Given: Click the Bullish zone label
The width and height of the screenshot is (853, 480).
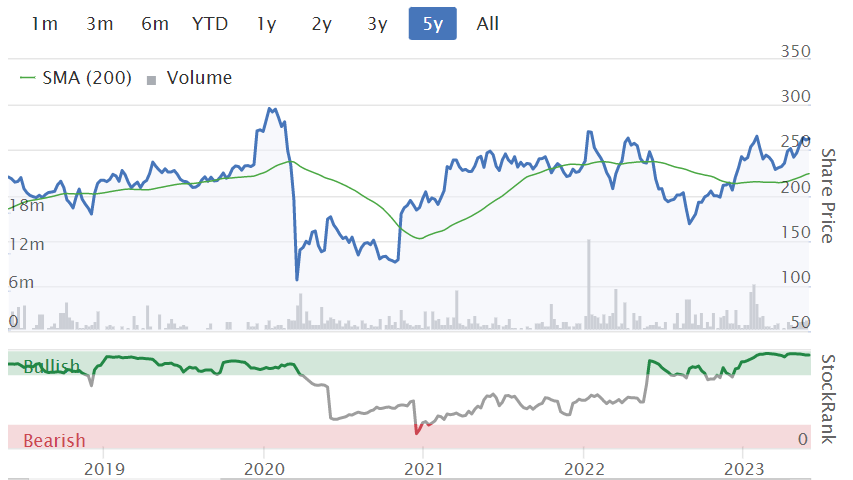Looking at the screenshot, I should (x=51, y=366).
